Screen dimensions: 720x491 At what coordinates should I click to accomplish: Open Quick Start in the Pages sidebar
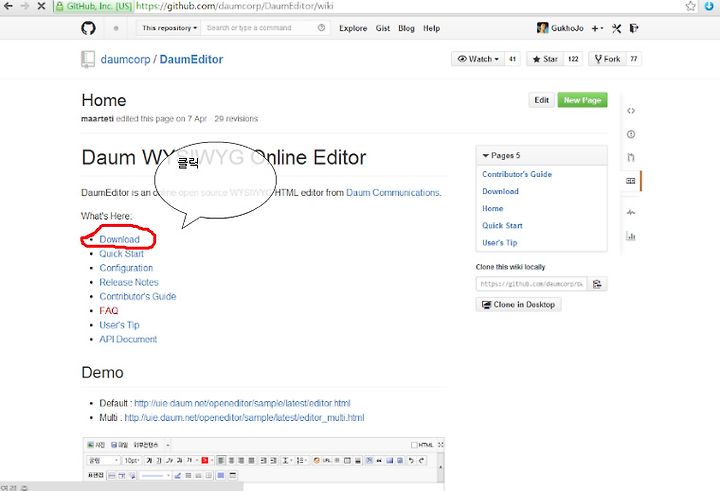(x=502, y=225)
